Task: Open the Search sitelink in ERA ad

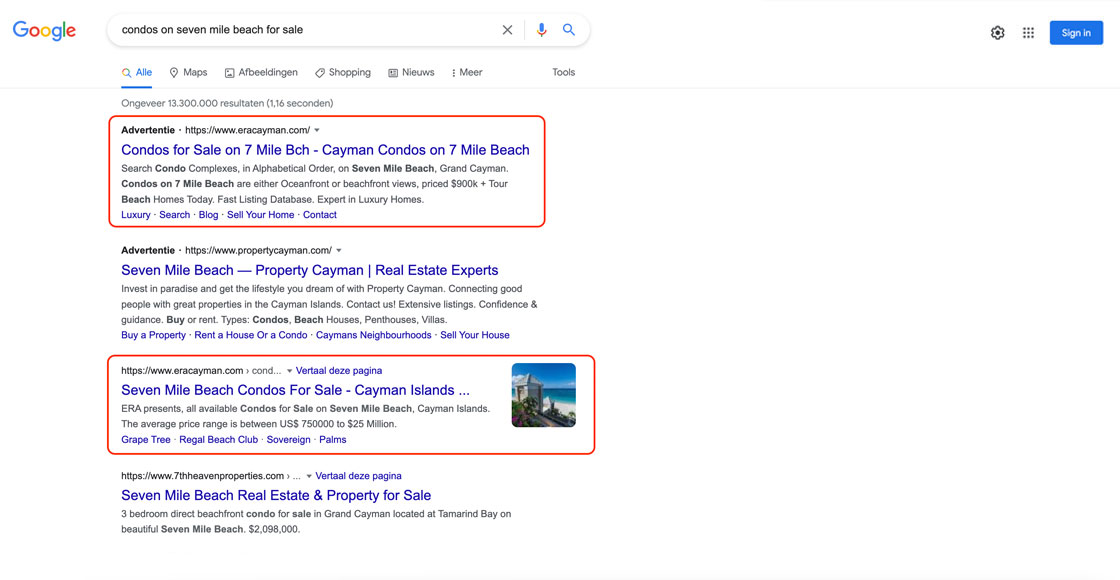Action: click(174, 215)
